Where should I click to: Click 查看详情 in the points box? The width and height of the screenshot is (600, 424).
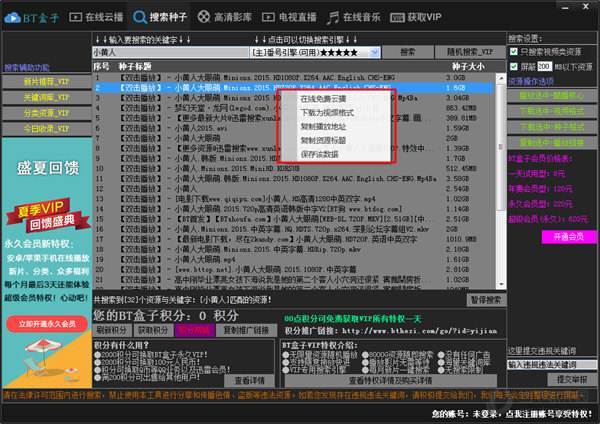click(x=249, y=380)
